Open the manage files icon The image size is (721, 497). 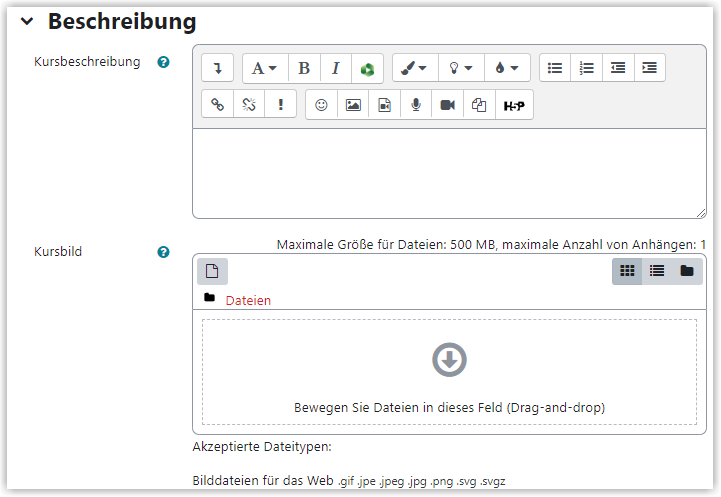(x=479, y=105)
